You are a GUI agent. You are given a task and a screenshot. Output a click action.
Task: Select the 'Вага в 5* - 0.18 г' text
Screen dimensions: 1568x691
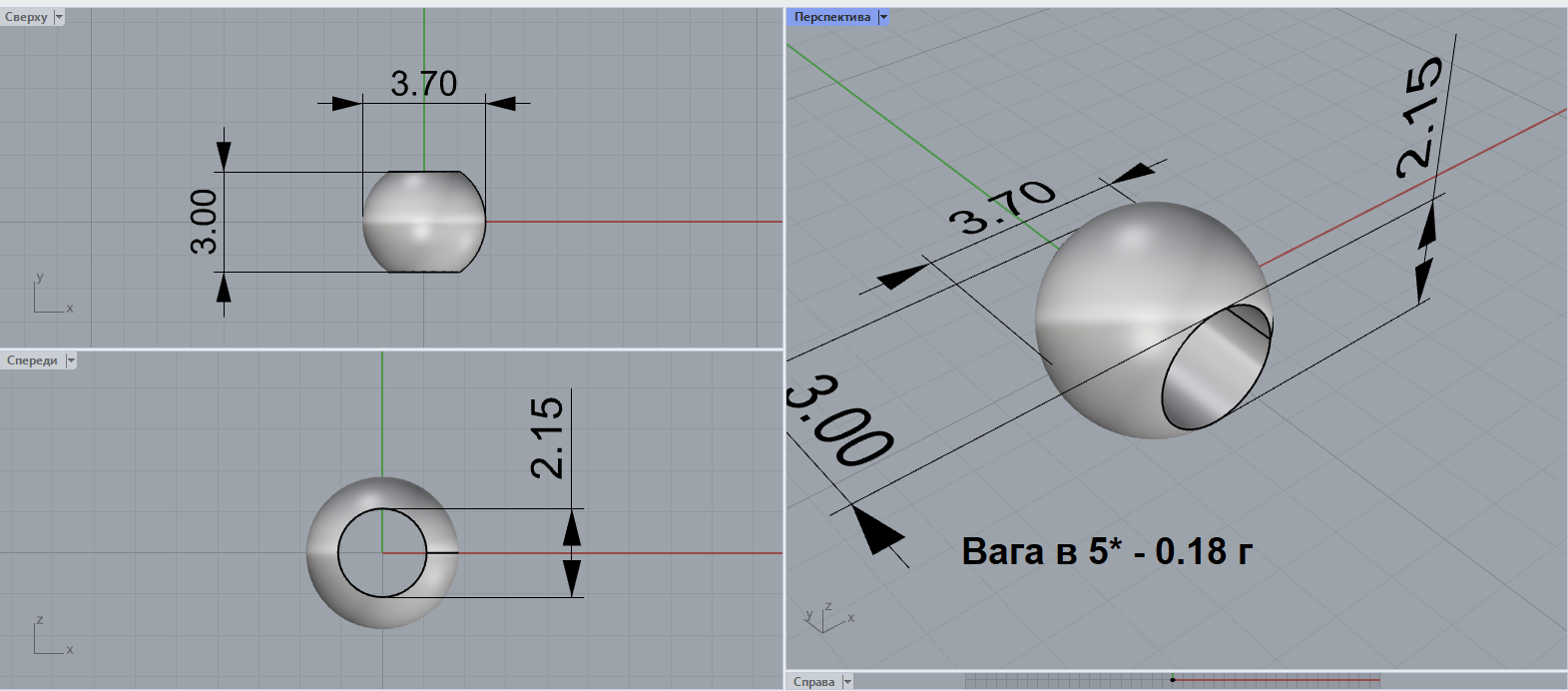point(1106,551)
